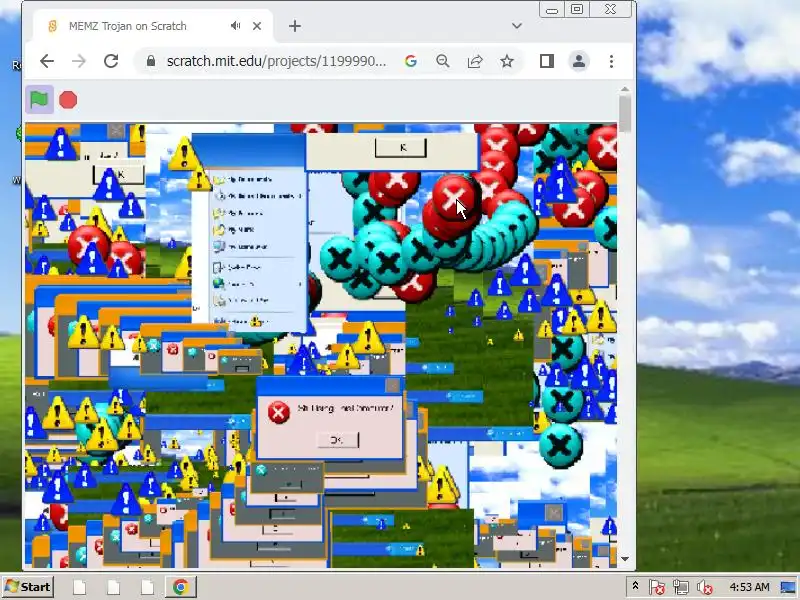Screen dimensions: 800x600
Task: Stop the project with the red stop sign
Action: 68,100
